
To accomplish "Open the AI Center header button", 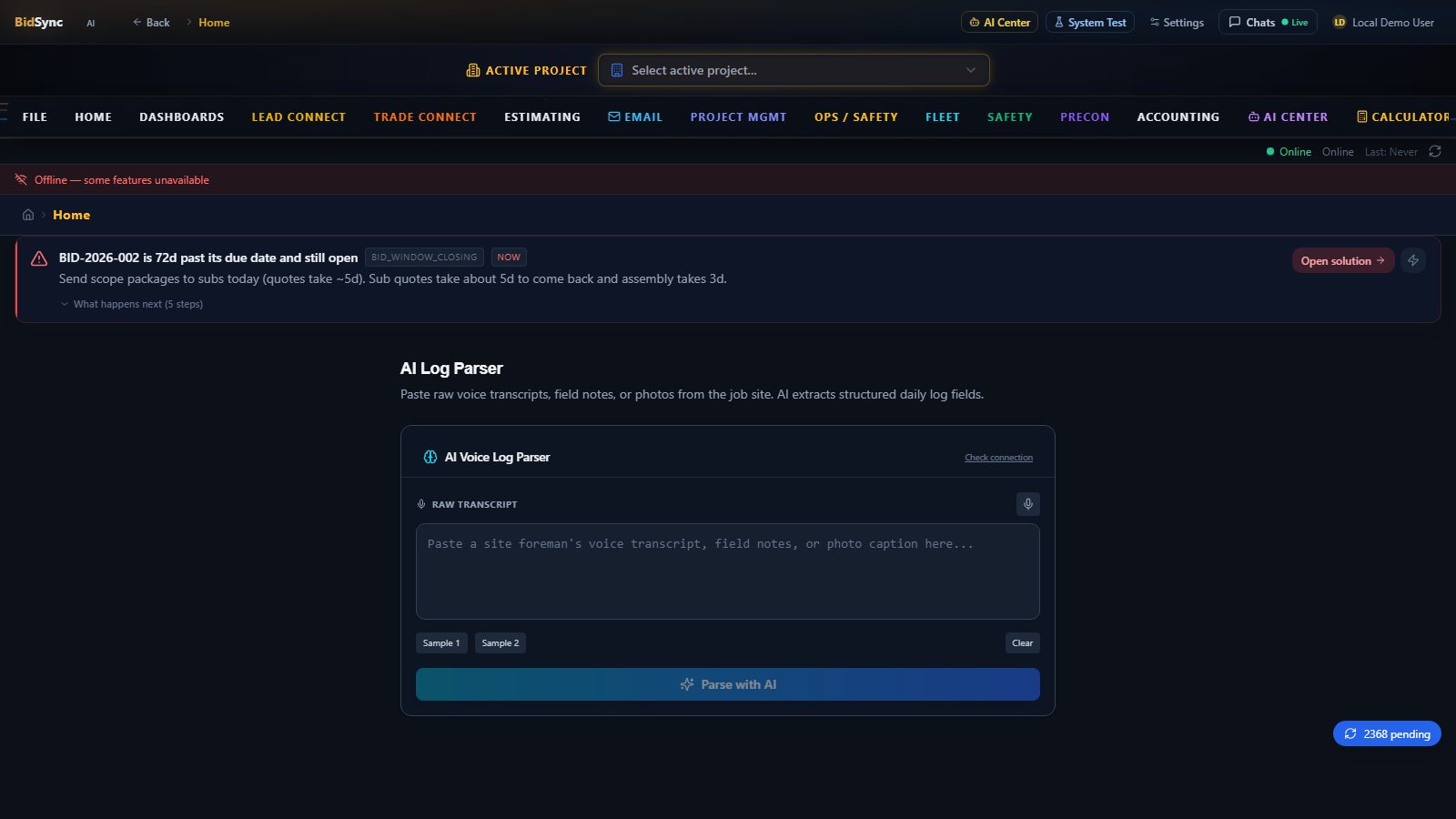I will pos(999,22).
